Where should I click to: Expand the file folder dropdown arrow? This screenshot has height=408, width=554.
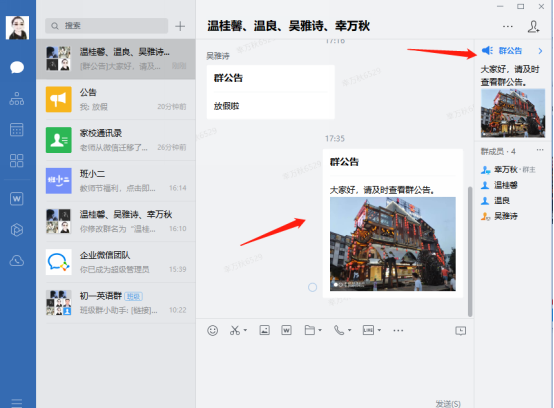pos(320,330)
